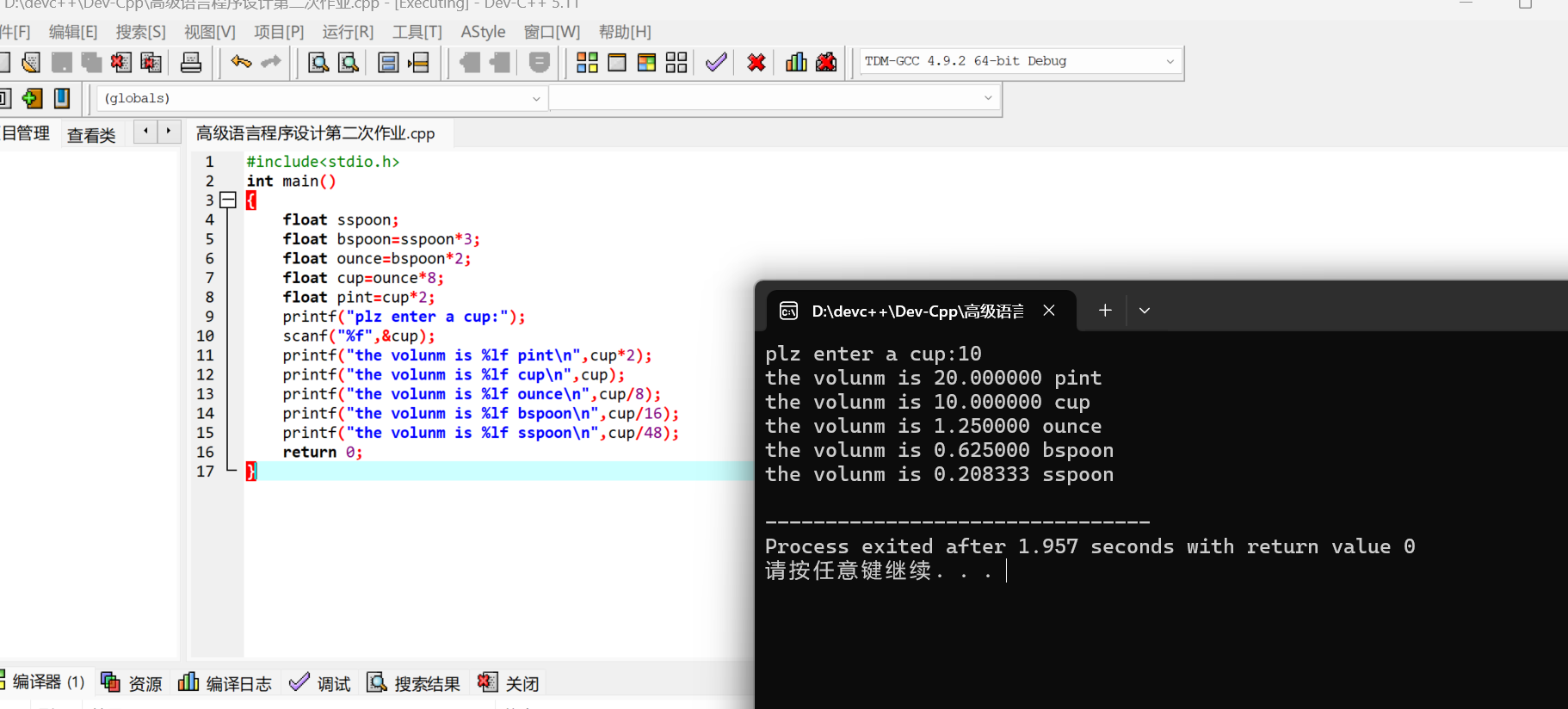Switch to the 编译日志 tab
Image resolution: width=1568 pixels, height=709 pixels.
(225, 683)
